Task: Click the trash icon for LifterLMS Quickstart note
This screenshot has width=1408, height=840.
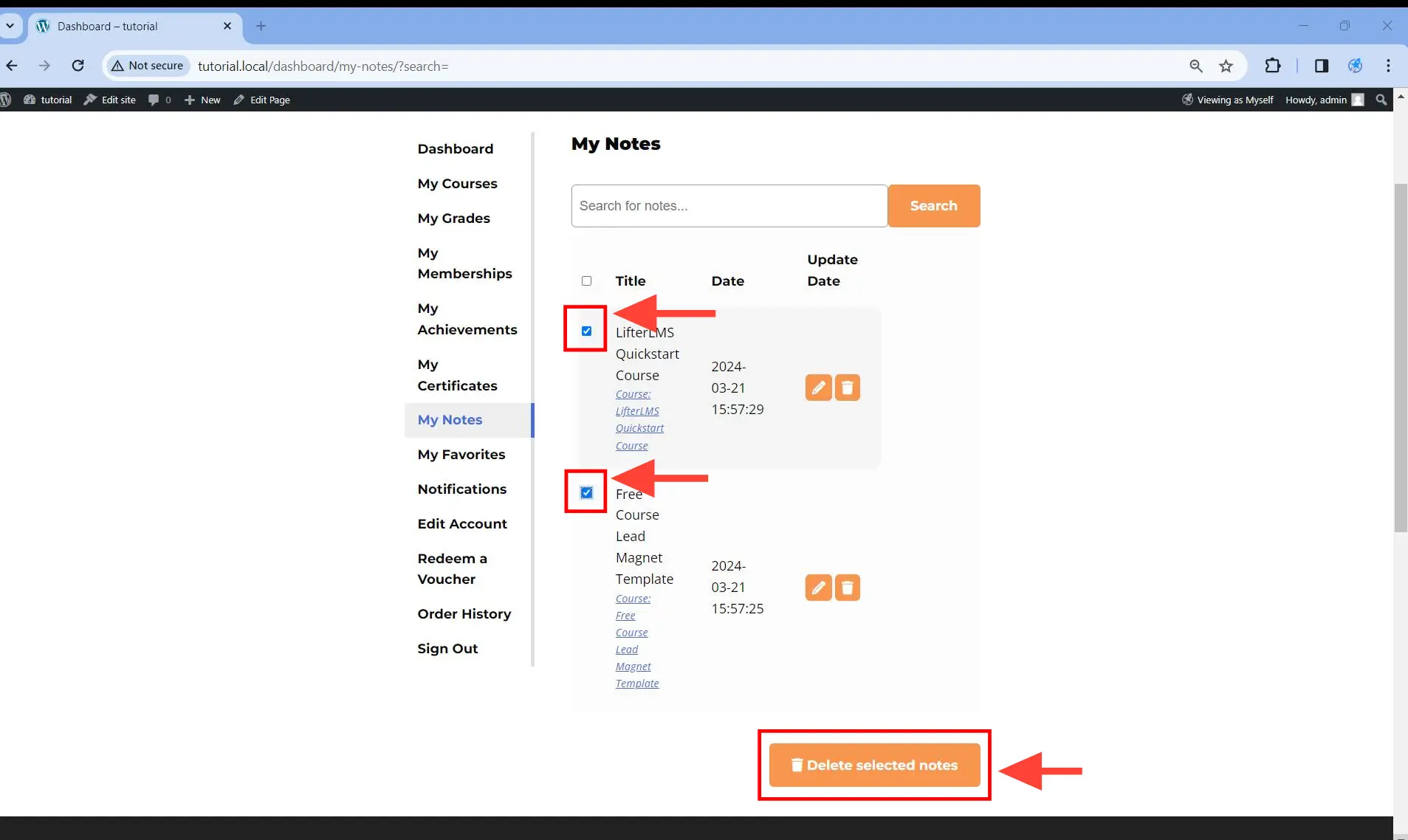Action: [847, 388]
